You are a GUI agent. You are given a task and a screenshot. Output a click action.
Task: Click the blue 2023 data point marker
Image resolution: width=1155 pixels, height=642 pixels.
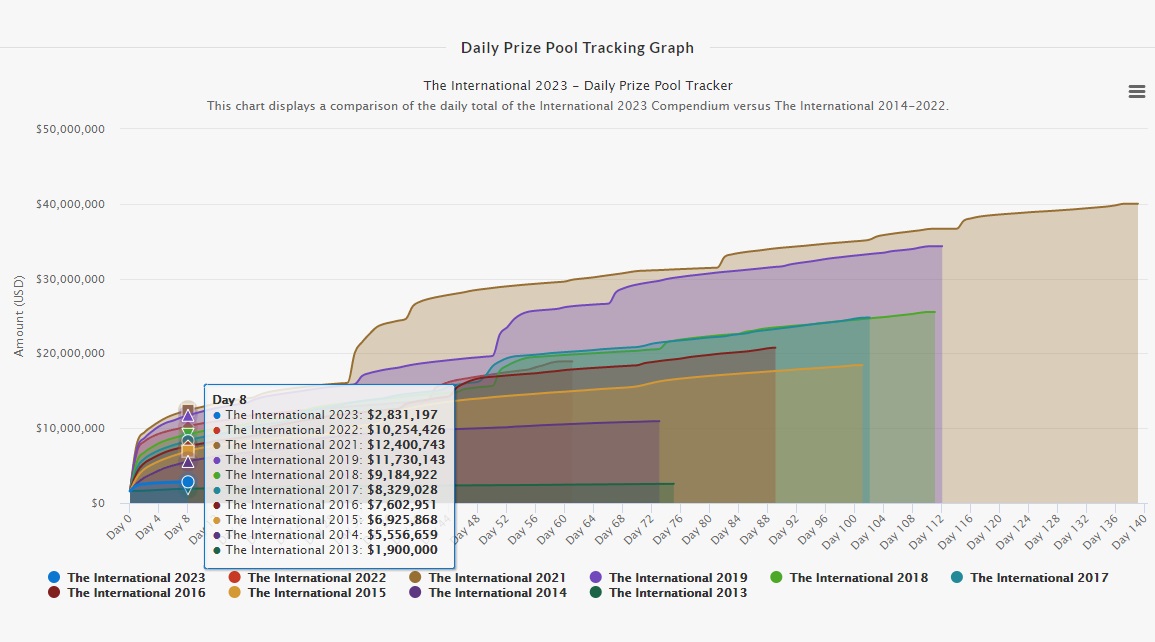click(x=187, y=482)
